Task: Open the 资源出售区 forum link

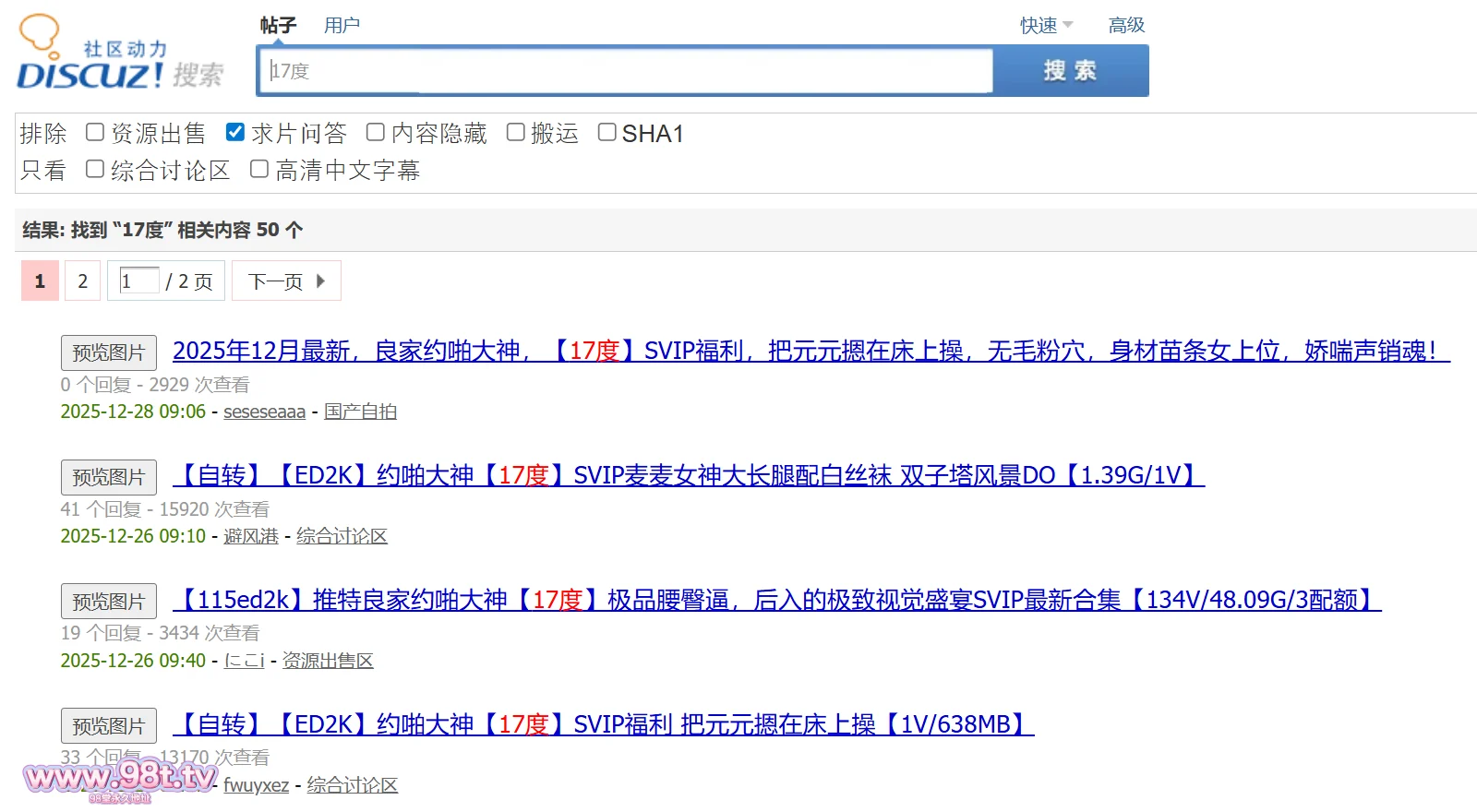Action: pyautogui.click(x=328, y=661)
